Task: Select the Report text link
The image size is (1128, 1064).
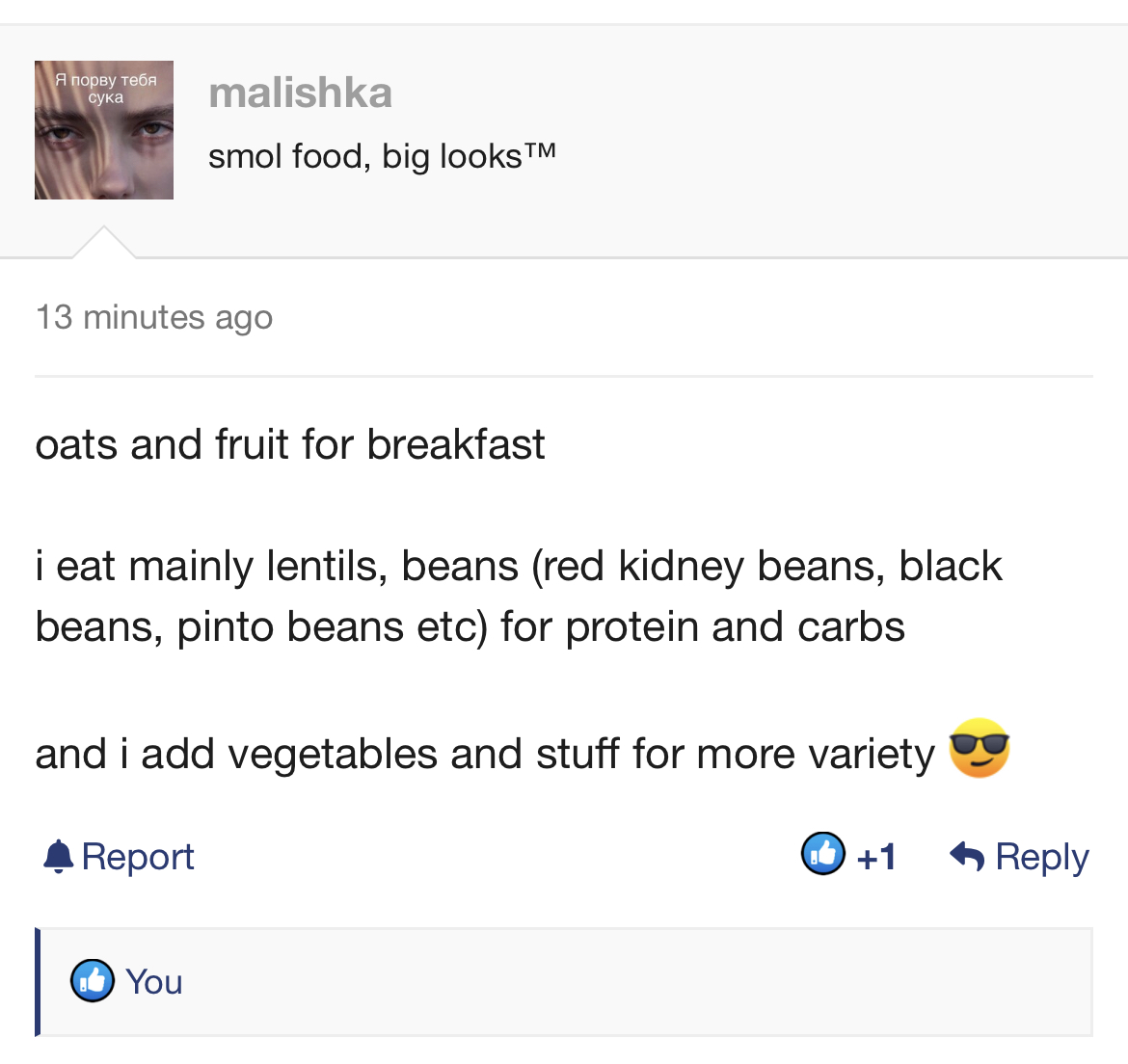Action: click(138, 856)
